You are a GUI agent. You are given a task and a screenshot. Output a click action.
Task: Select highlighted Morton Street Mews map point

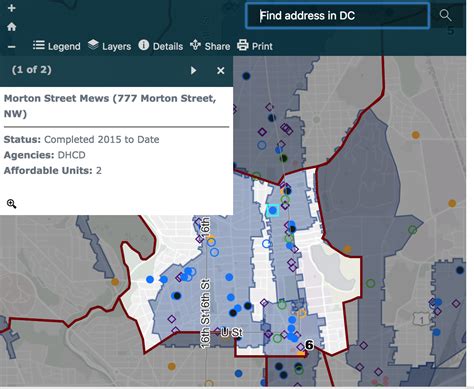pyautogui.click(x=273, y=210)
